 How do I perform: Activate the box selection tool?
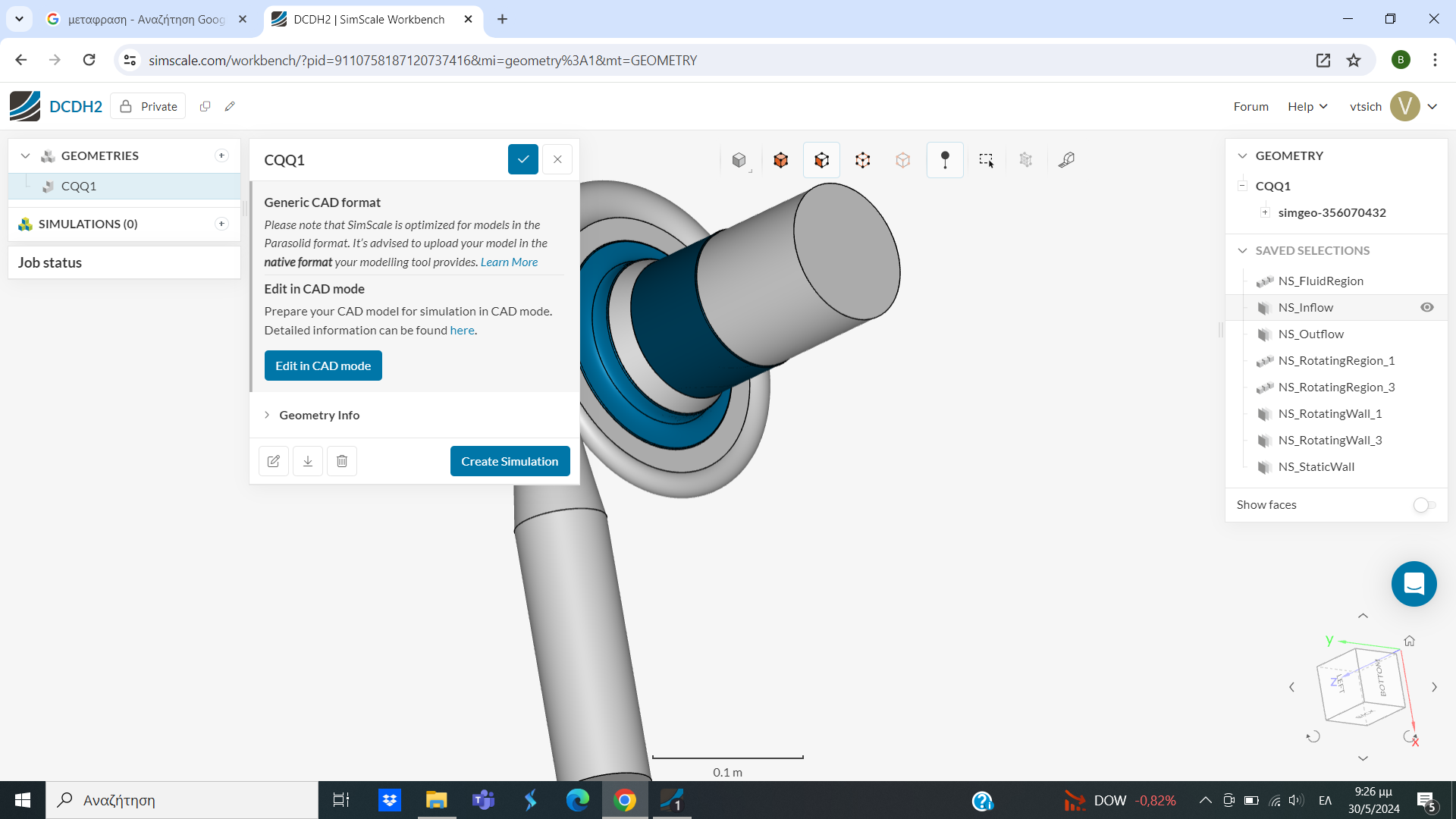click(986, 160)
